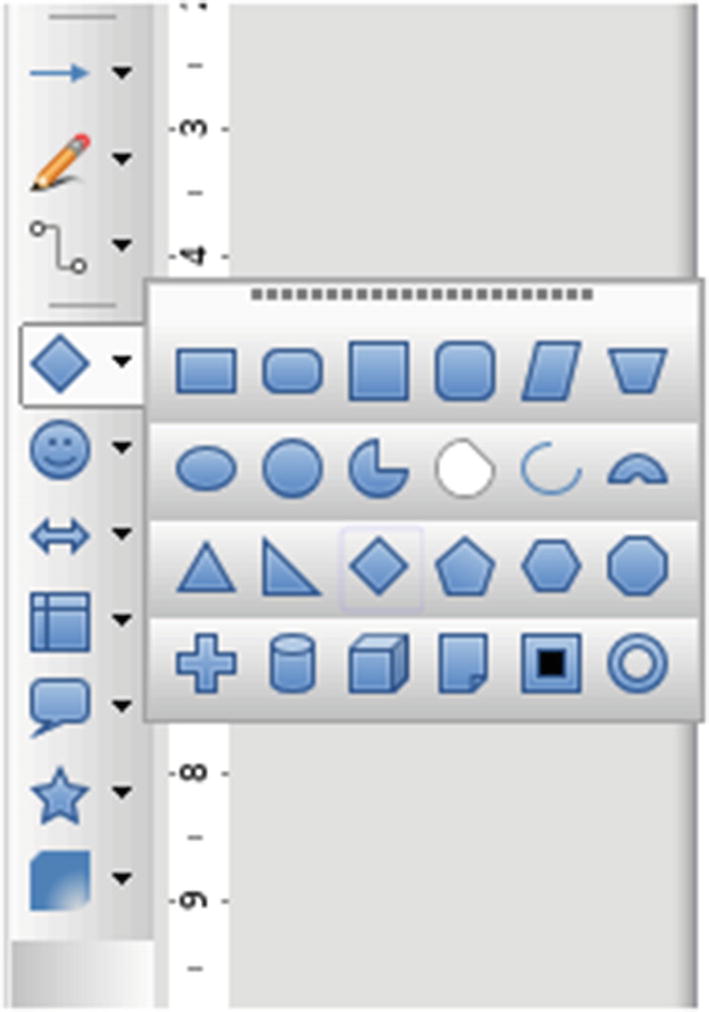
Task: Grab the dotted handle of the shapes palette
Action: tap(422, 295)
